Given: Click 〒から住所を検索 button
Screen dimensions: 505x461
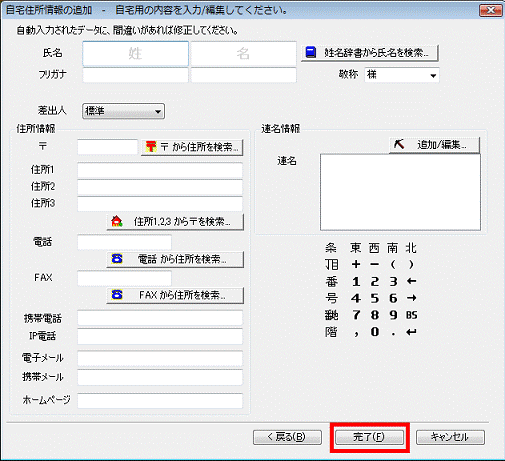Looking at the screenshot, I should [x=192, y=147].
